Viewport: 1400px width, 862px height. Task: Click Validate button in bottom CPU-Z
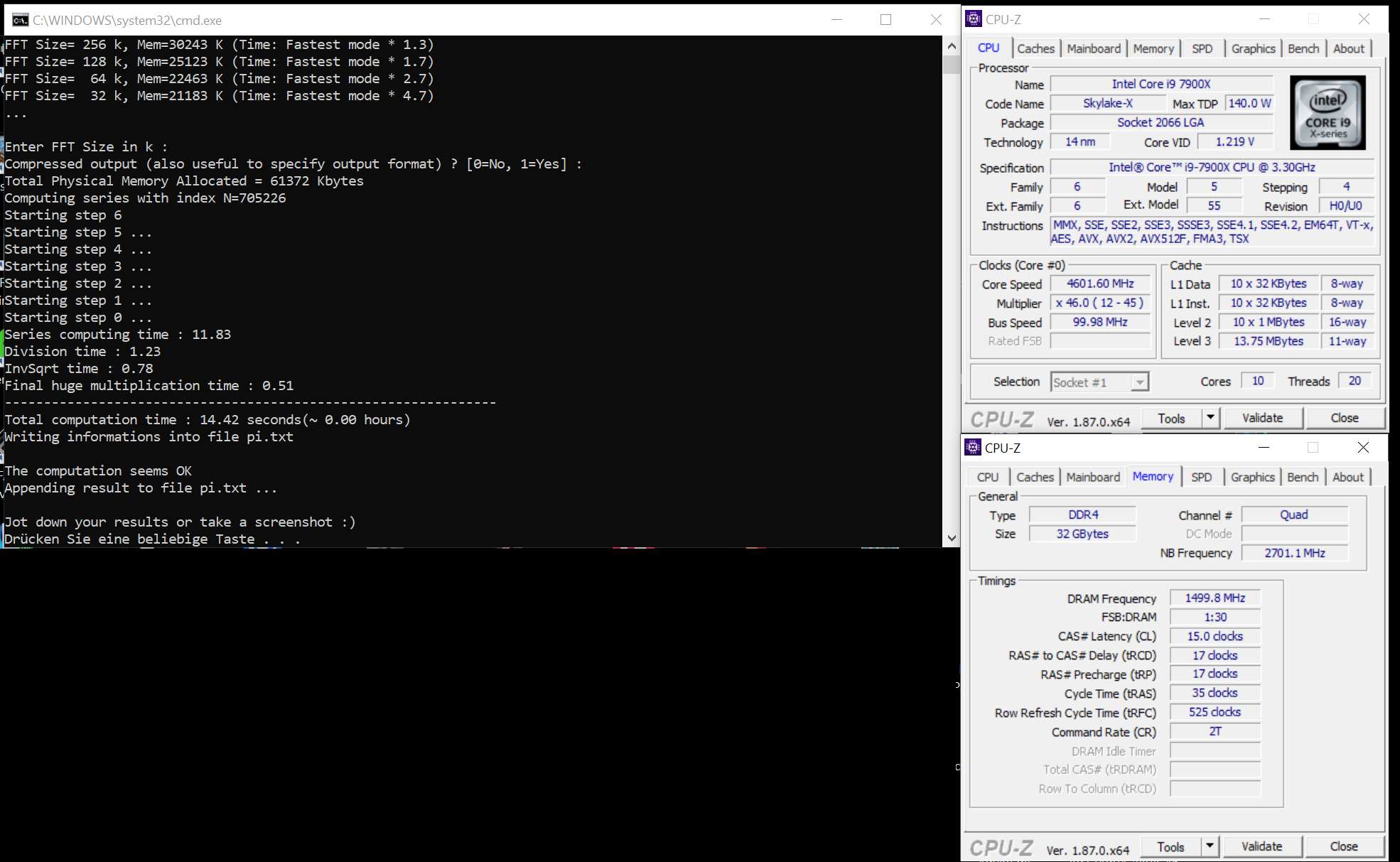[x=1261, y=846]
